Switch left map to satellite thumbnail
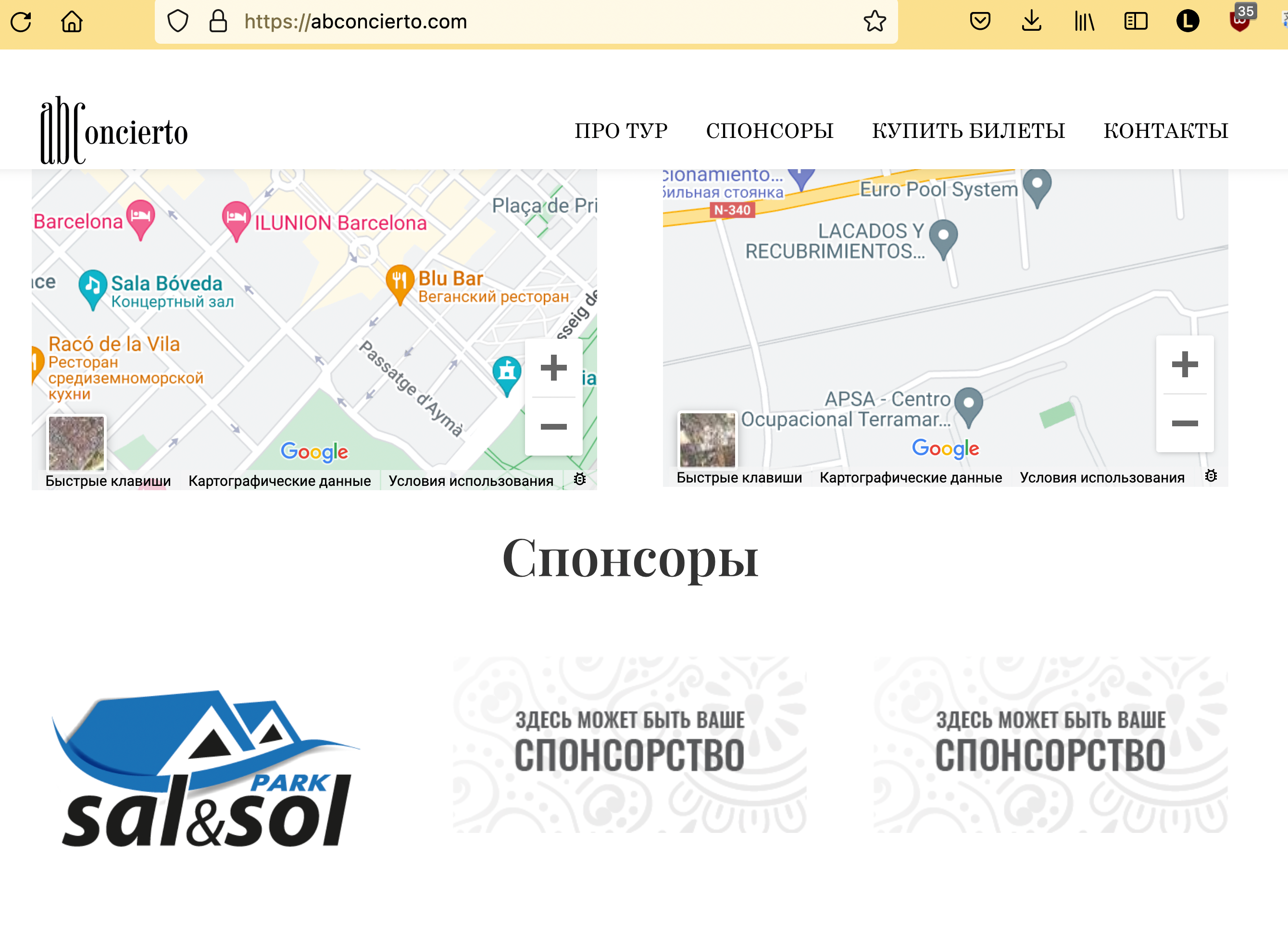Viewport: 1288px width, 941px height. click(x=76, y=443)
